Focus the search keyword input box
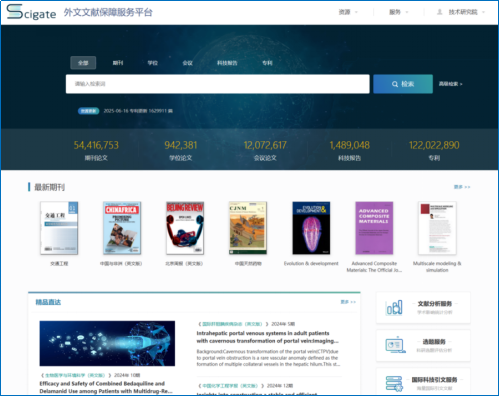The width and height of the screenshot is (499, 396). [x=218, y=84]
